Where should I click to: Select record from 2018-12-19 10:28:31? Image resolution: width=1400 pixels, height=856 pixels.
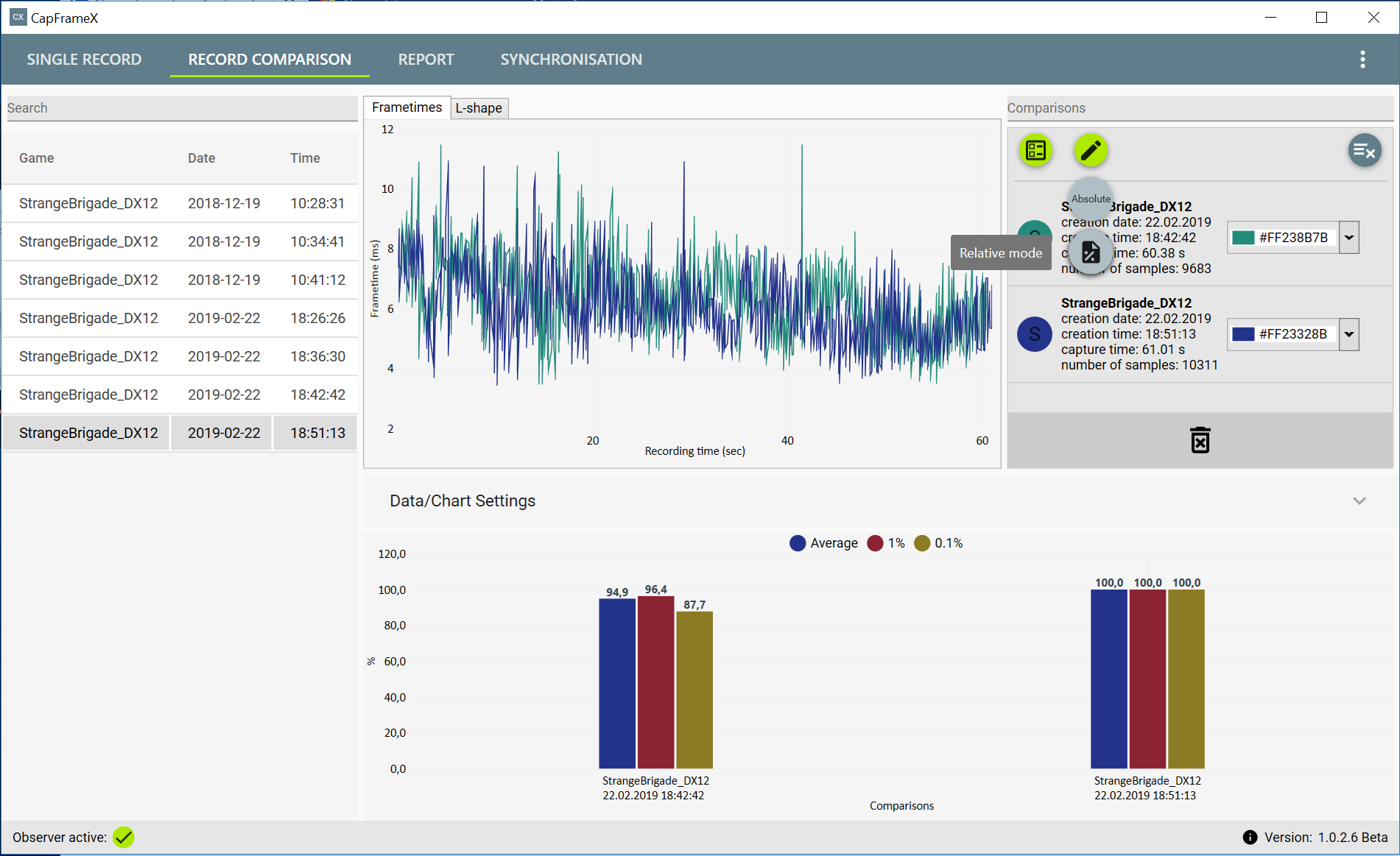pyautogui.click(x=180, y=203)
